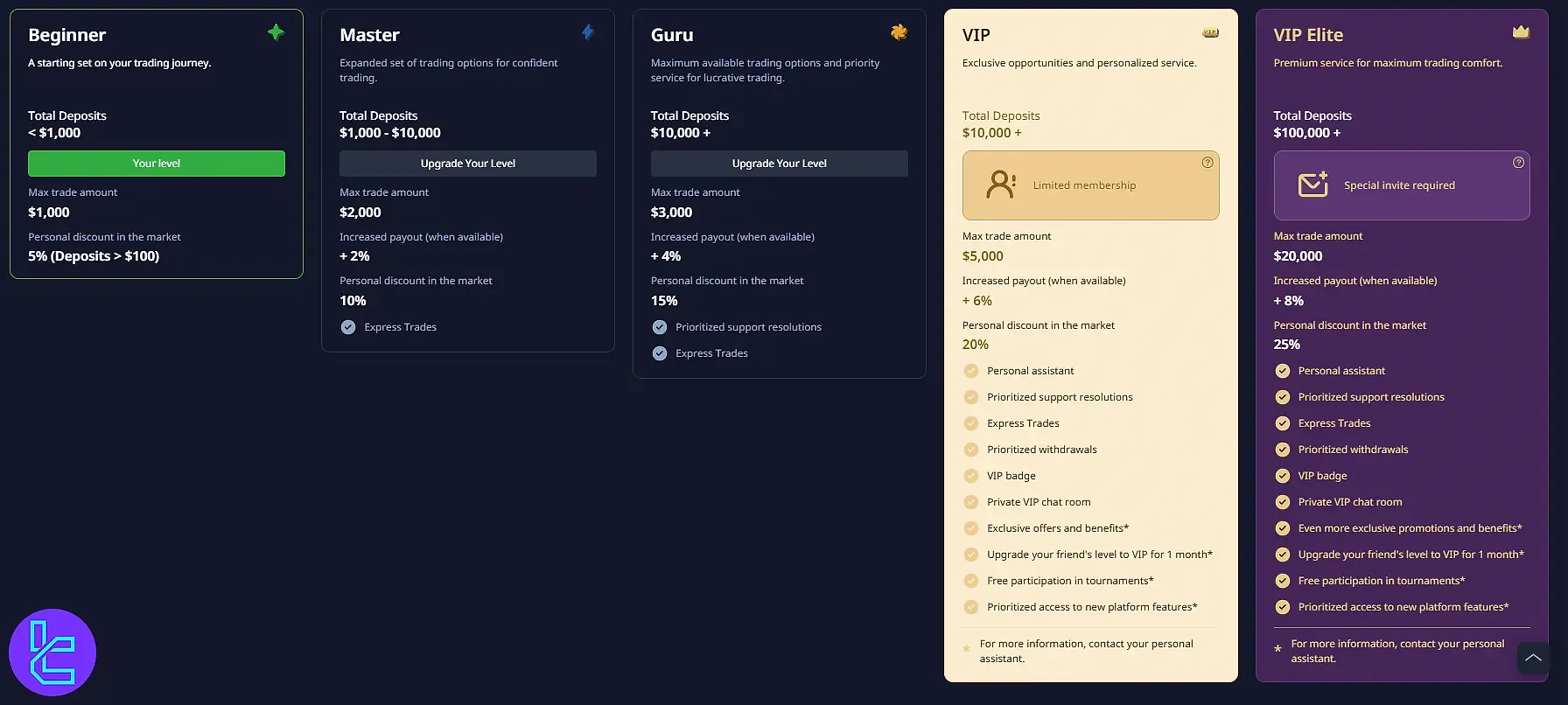Click the Master Express Trades checkmark
This screenshot has height=705, width=1568.
pos(348,327)
